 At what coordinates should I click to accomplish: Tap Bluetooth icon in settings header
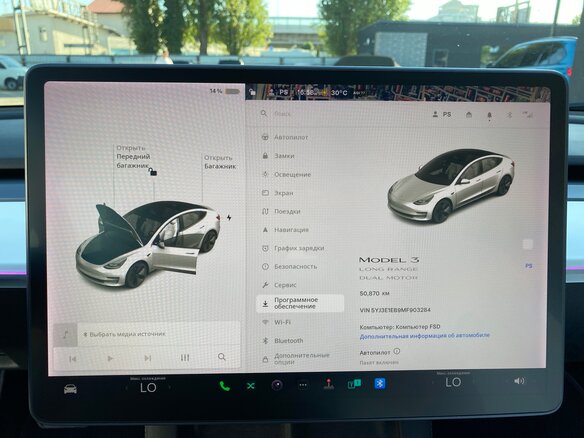coord(509,115)
